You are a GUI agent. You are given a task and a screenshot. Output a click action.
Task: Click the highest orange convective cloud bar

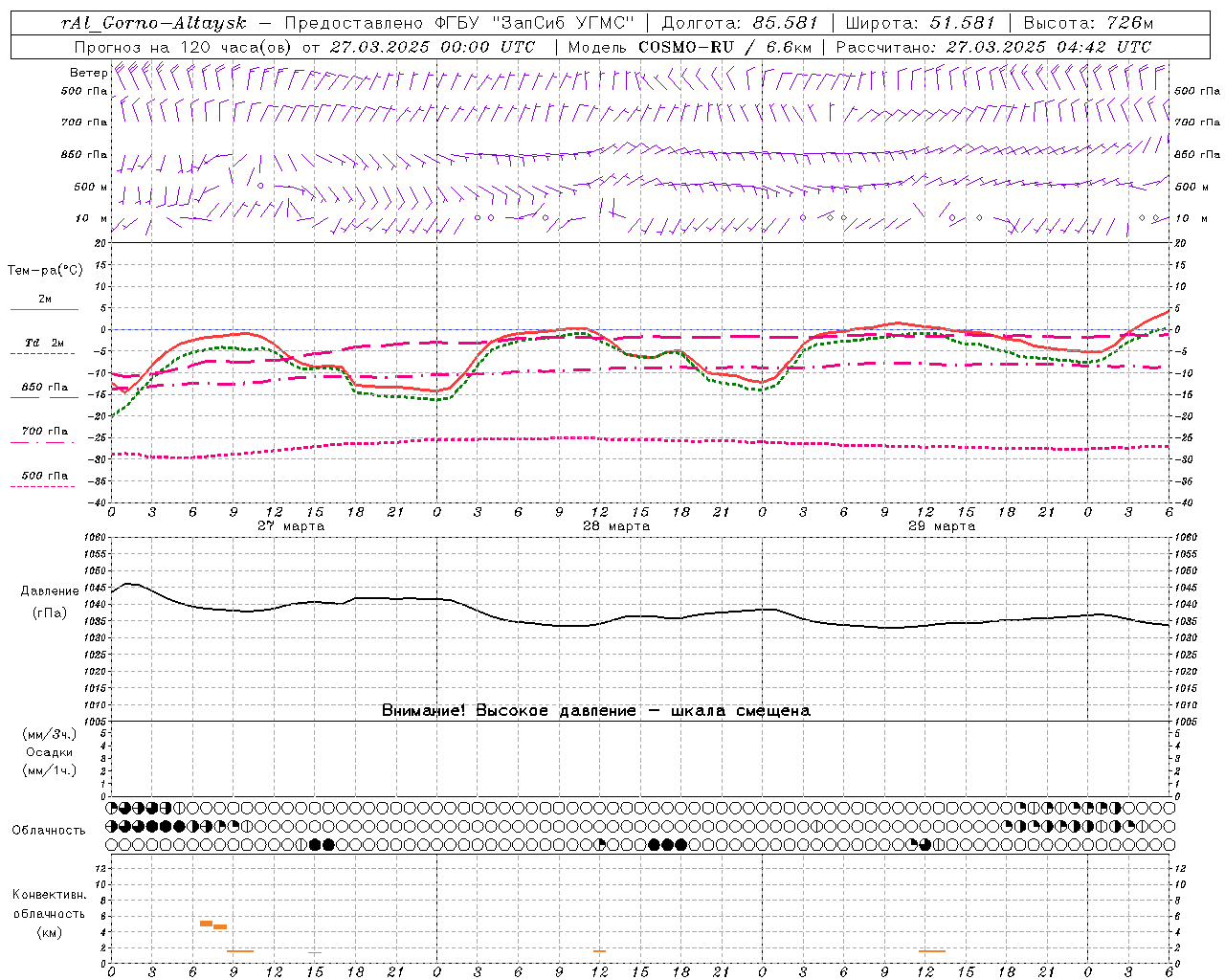206,924
